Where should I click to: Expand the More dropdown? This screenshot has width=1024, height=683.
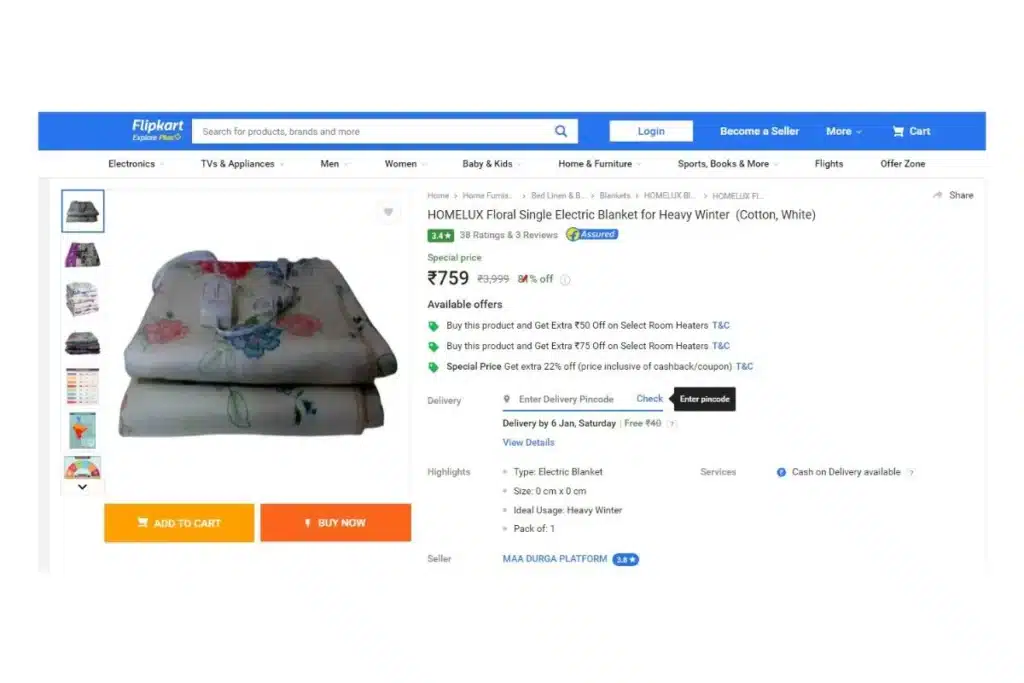click(x=843, y=131)
